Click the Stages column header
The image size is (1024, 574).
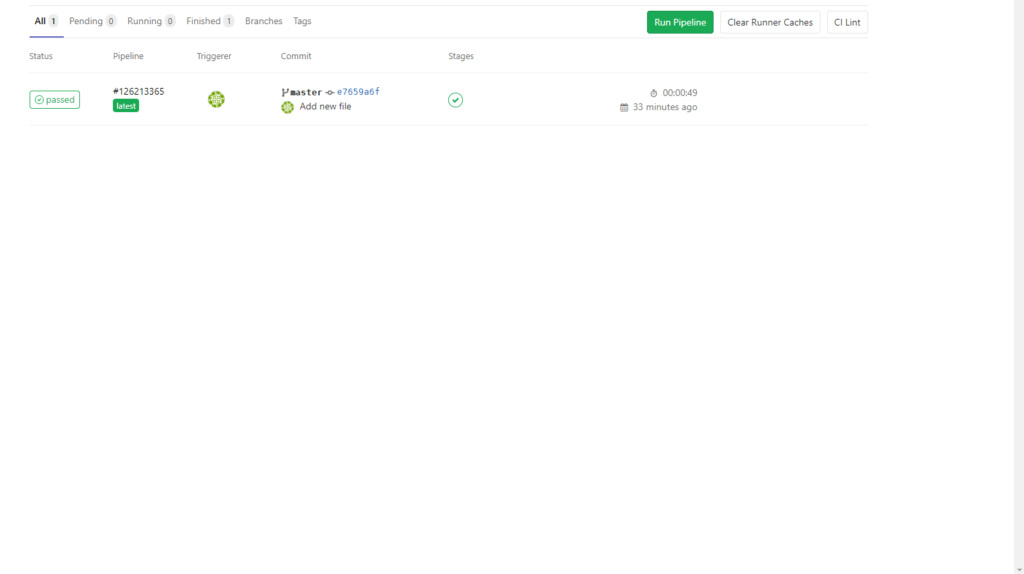[x=461, y=56]
